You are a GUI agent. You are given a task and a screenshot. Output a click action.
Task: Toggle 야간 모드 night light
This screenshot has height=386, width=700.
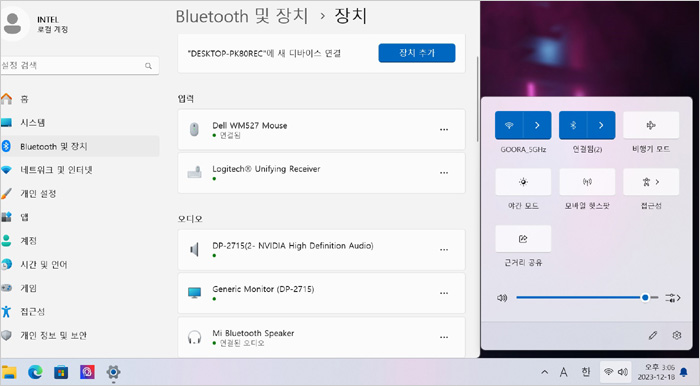pyautogui.click(x=523, y=182)
